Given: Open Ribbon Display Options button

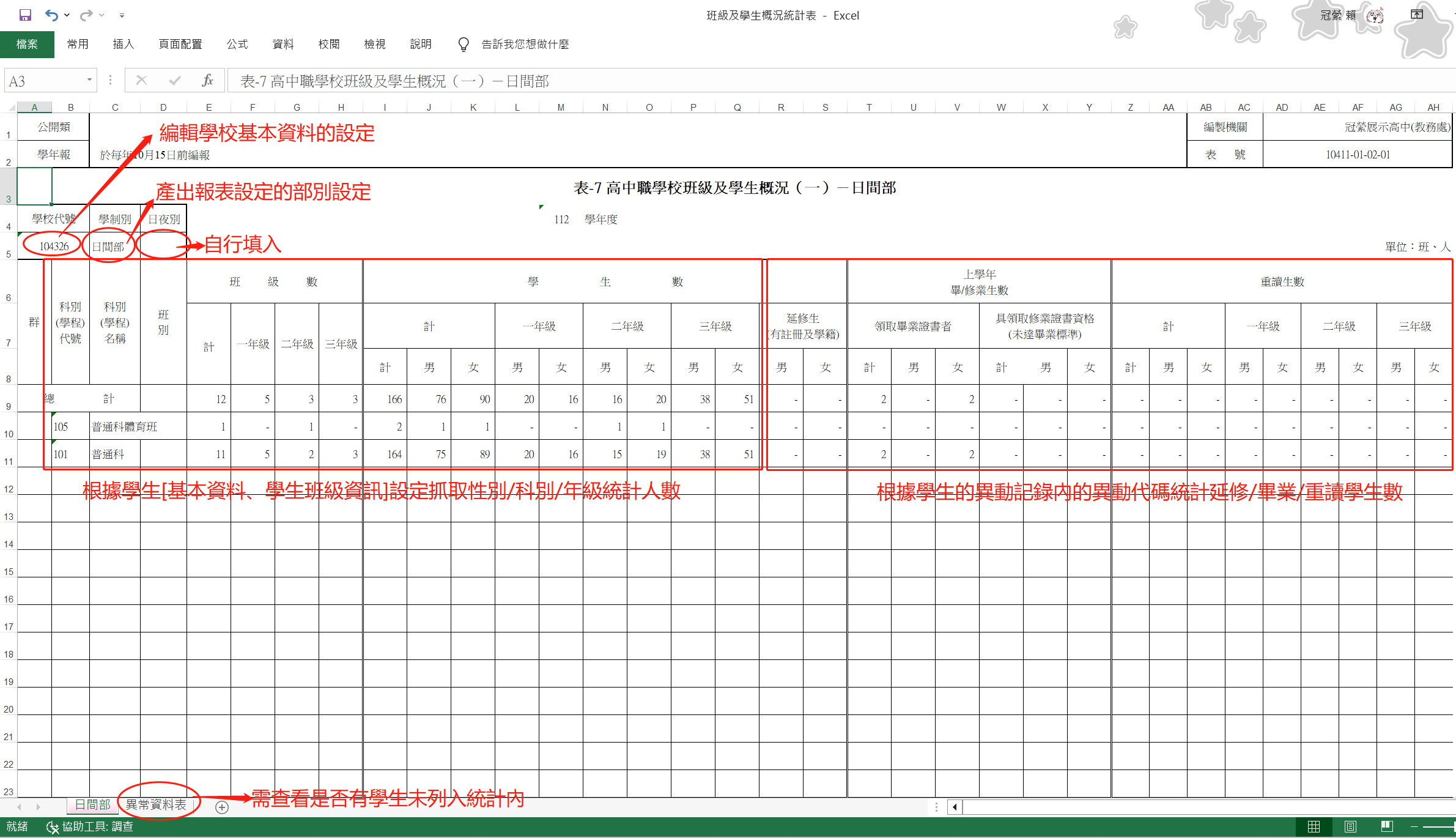Looking at the screenshot, I should 1417,15.
